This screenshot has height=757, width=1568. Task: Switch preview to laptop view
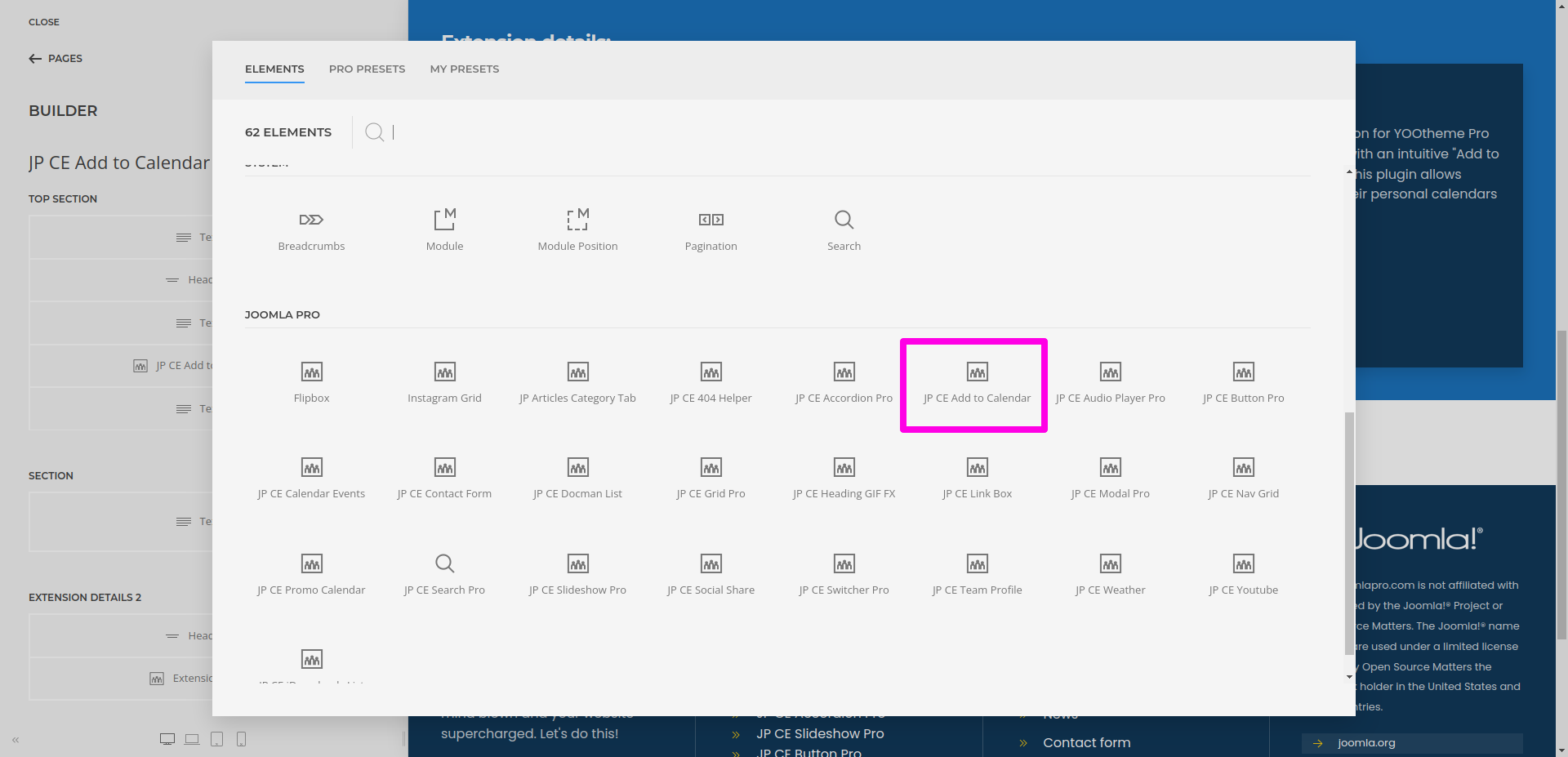[x=192, y=739]
